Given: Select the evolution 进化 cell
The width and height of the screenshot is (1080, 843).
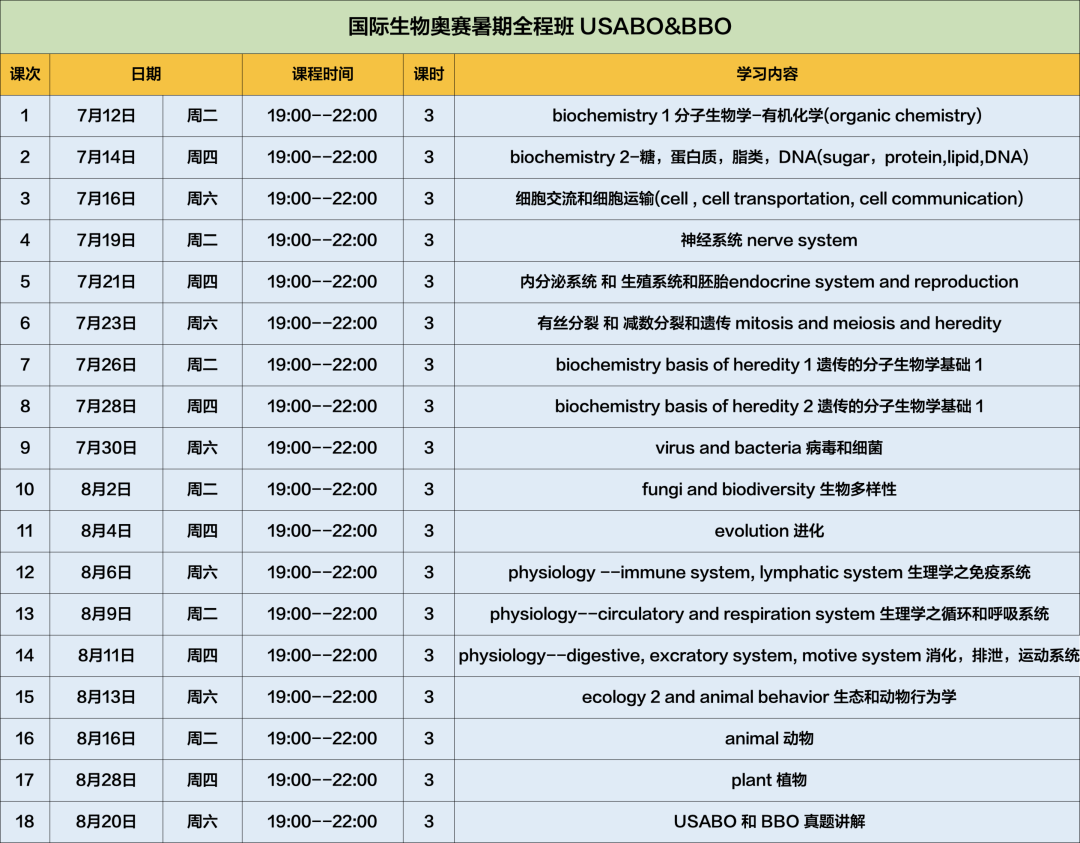Looking at the screenshot, I should [x=767, y=531].
